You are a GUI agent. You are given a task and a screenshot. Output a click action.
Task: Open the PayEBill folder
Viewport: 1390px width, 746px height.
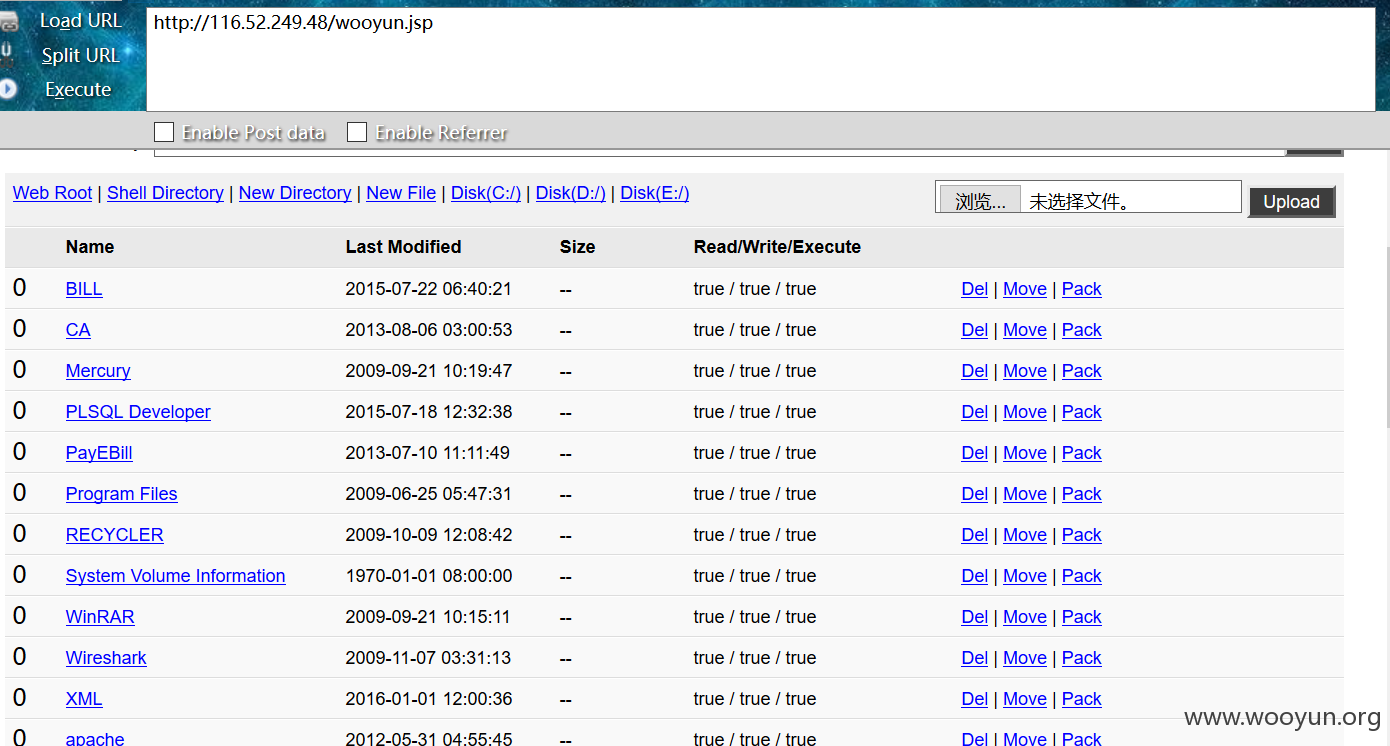point(99,453)
